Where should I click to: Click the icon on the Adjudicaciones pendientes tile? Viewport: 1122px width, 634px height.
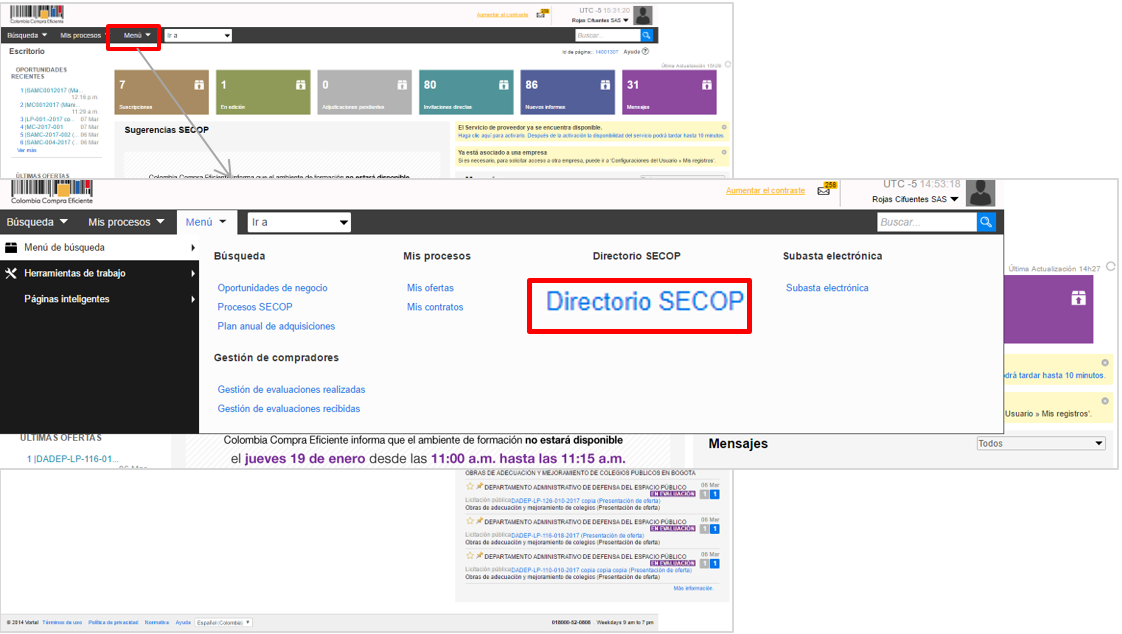(402, 84)
